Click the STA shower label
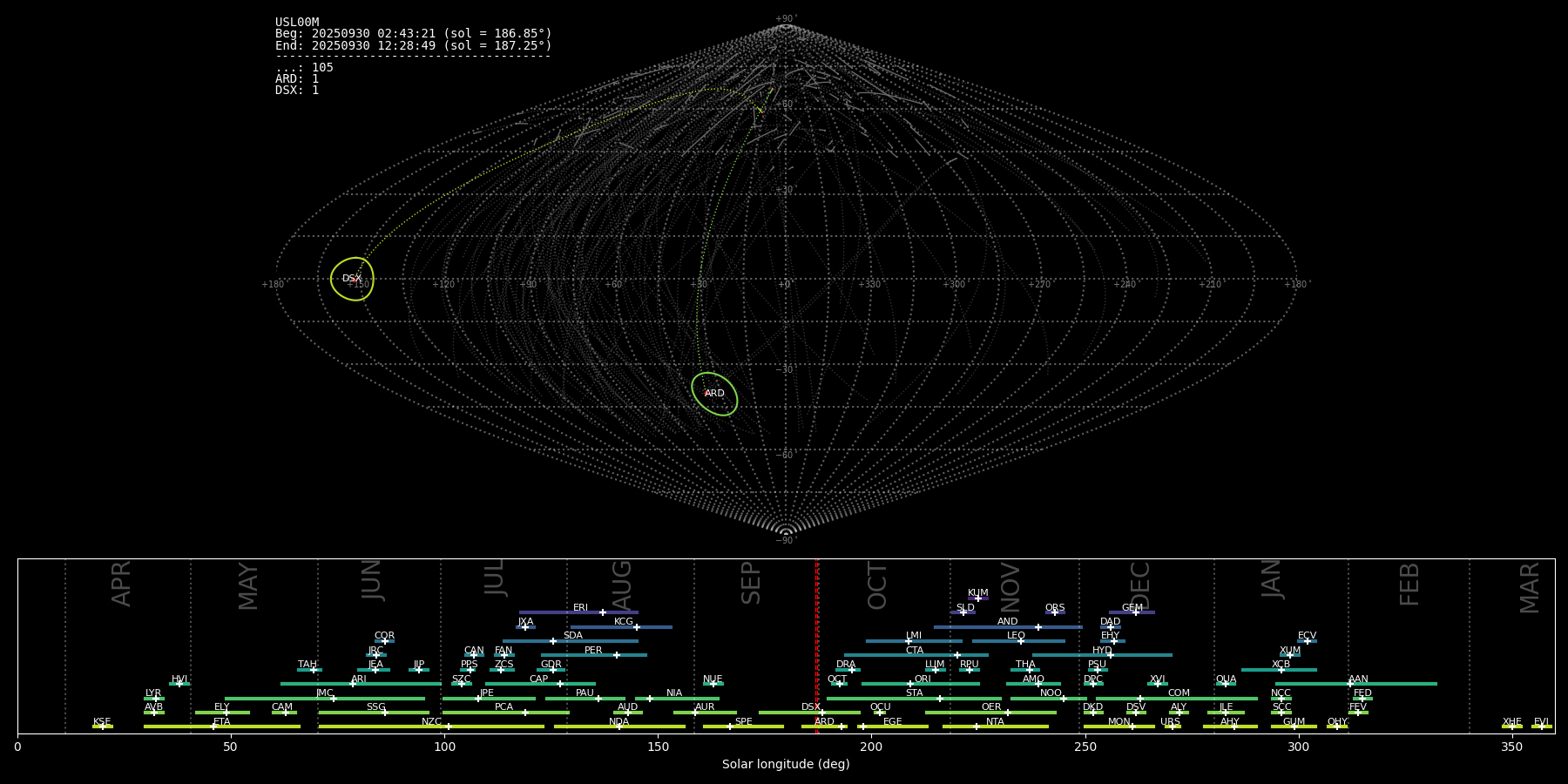The height and width of the screenshot is (784, 1568). click(x=914, y=693)
